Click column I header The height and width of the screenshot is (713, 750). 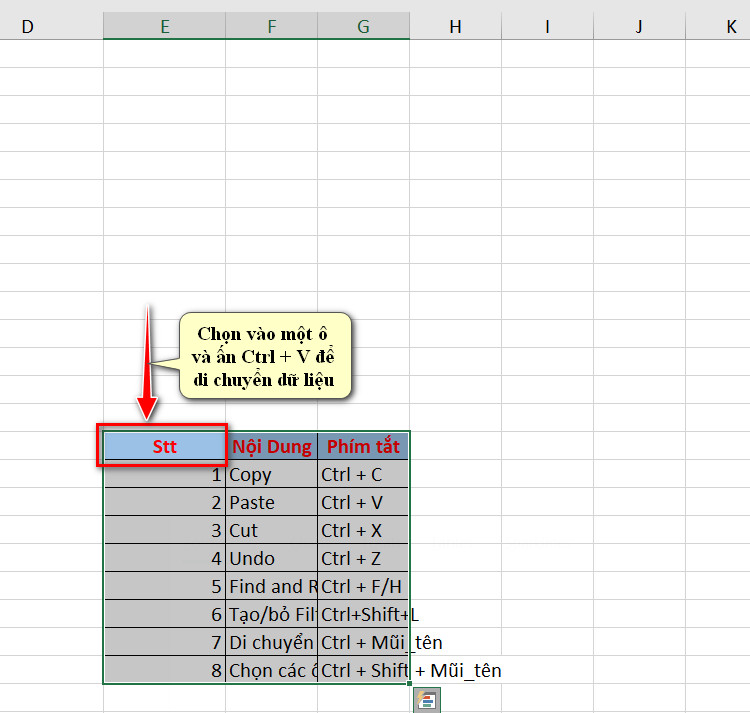pos(547,26)
